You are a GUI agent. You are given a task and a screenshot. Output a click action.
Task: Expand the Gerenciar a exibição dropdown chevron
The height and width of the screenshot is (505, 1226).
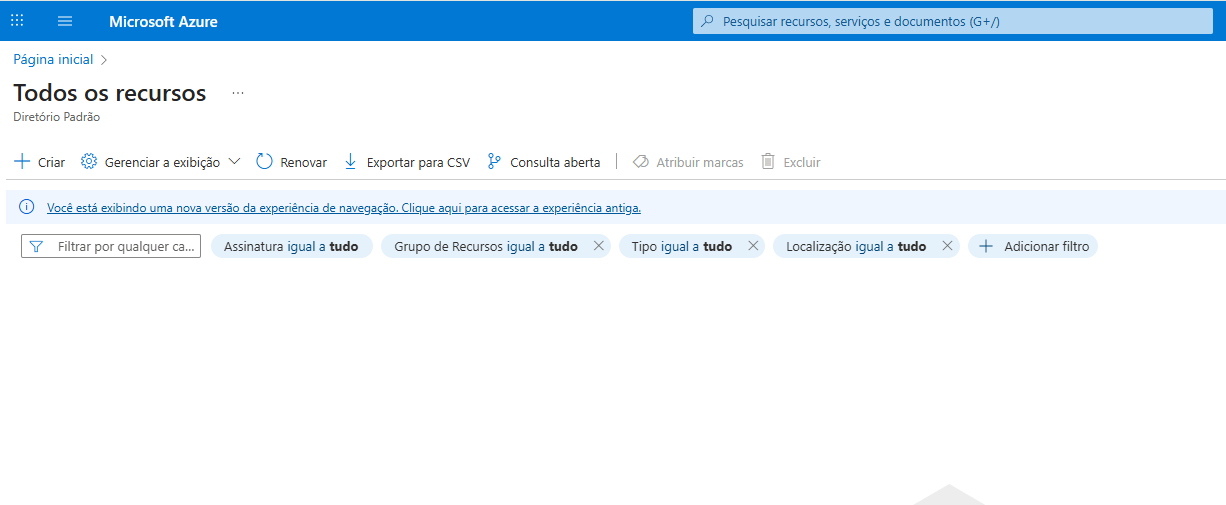[234, 162]
